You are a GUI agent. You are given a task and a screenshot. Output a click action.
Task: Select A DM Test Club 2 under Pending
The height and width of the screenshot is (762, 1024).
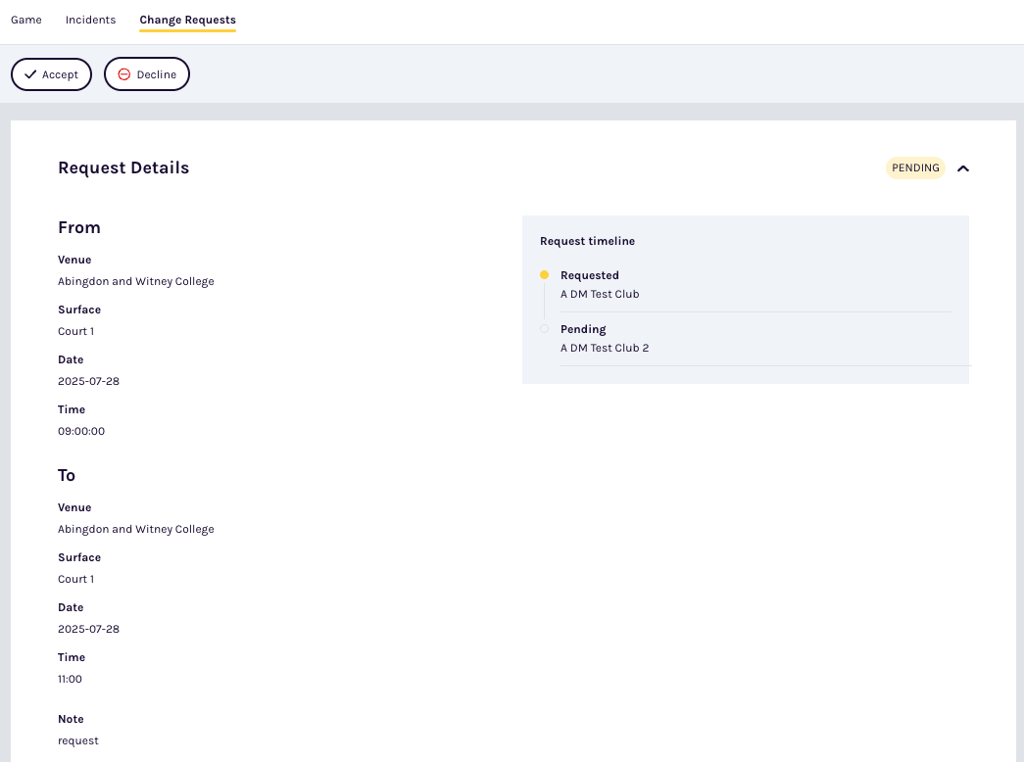tap(604, 348)
